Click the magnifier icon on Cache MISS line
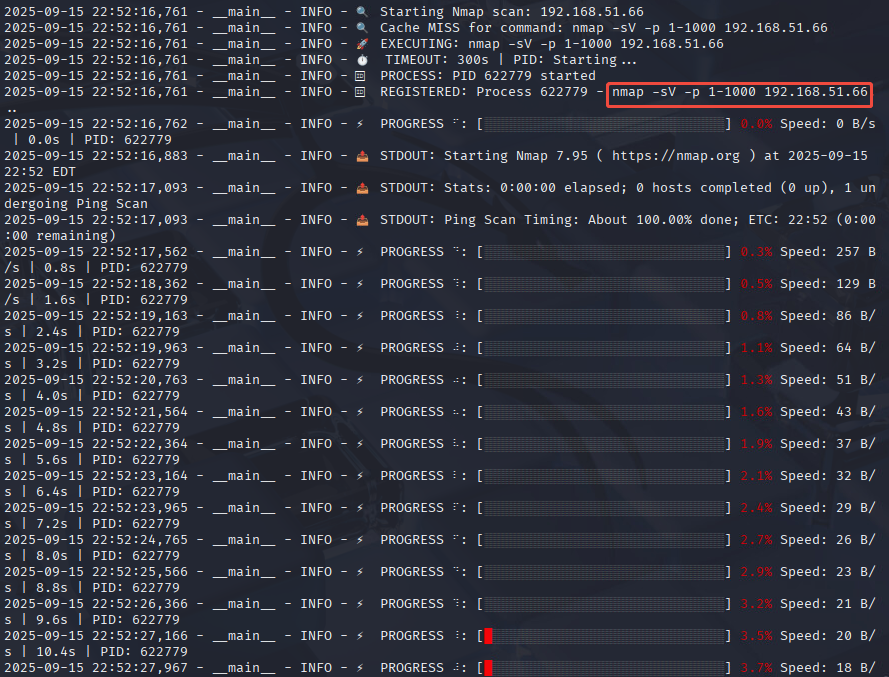 (x=362, y=28)
